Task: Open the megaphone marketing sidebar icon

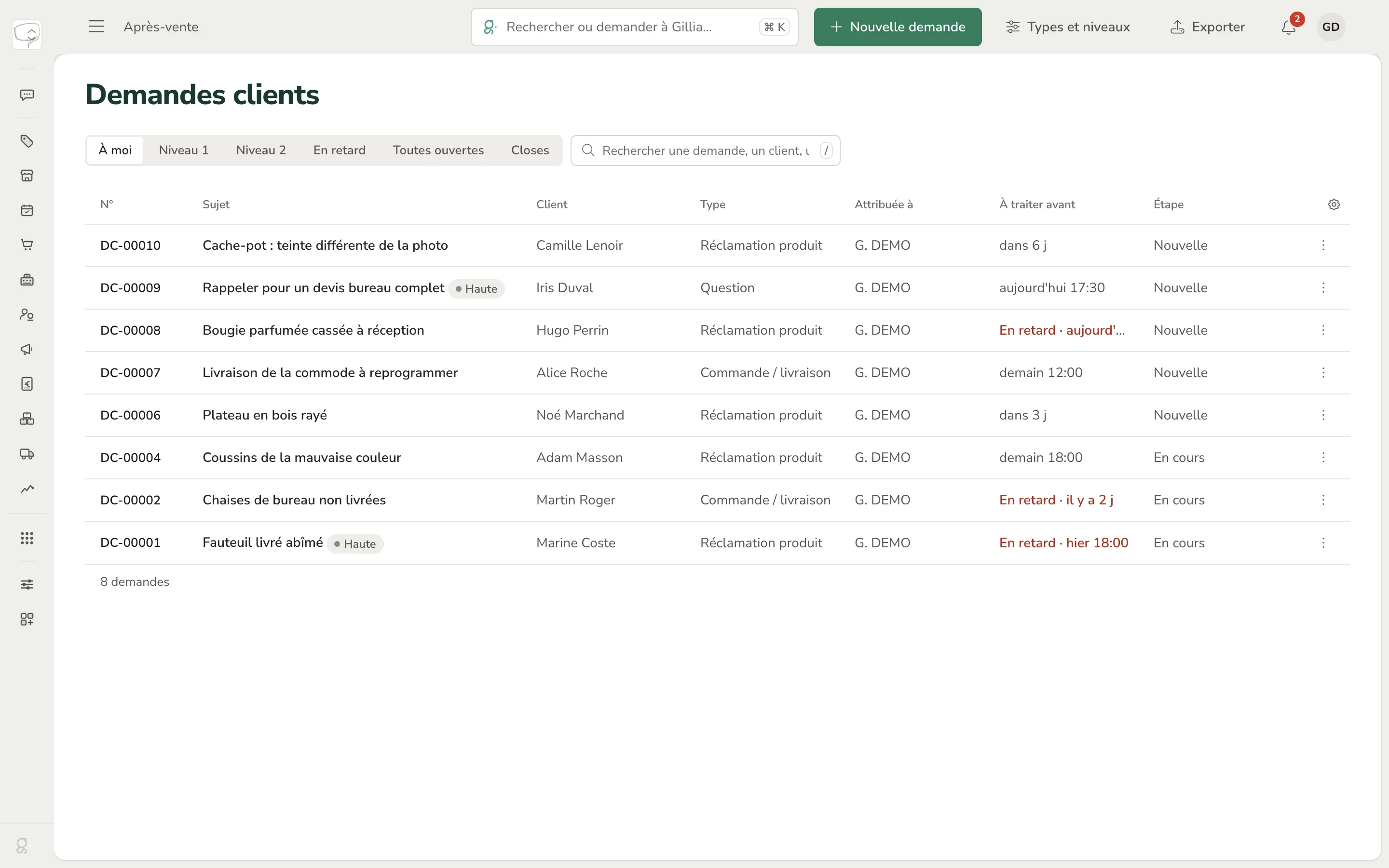Action: (27, 349)
